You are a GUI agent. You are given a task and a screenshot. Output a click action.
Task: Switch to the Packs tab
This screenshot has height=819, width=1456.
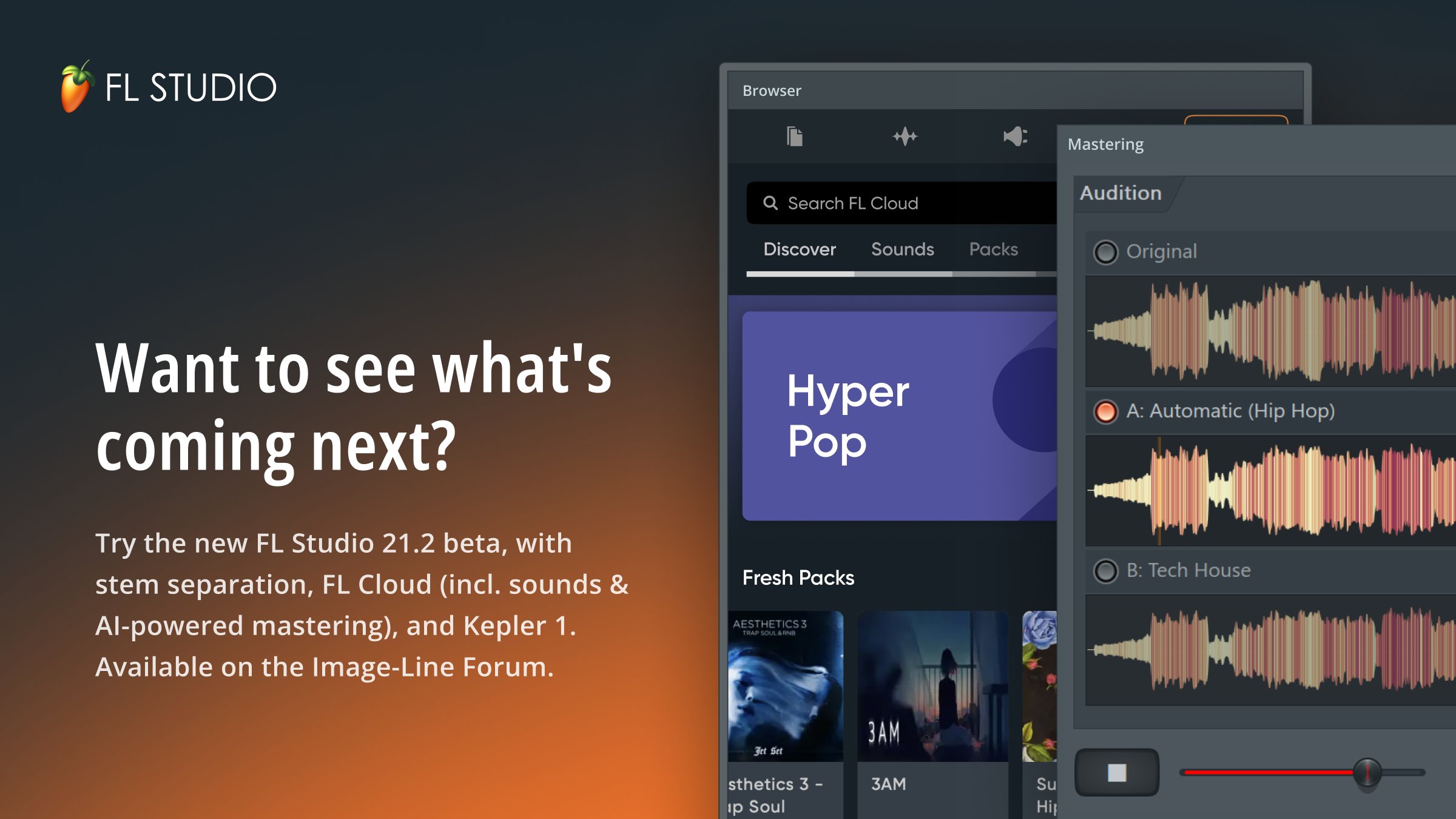click(x=993, y=249)
